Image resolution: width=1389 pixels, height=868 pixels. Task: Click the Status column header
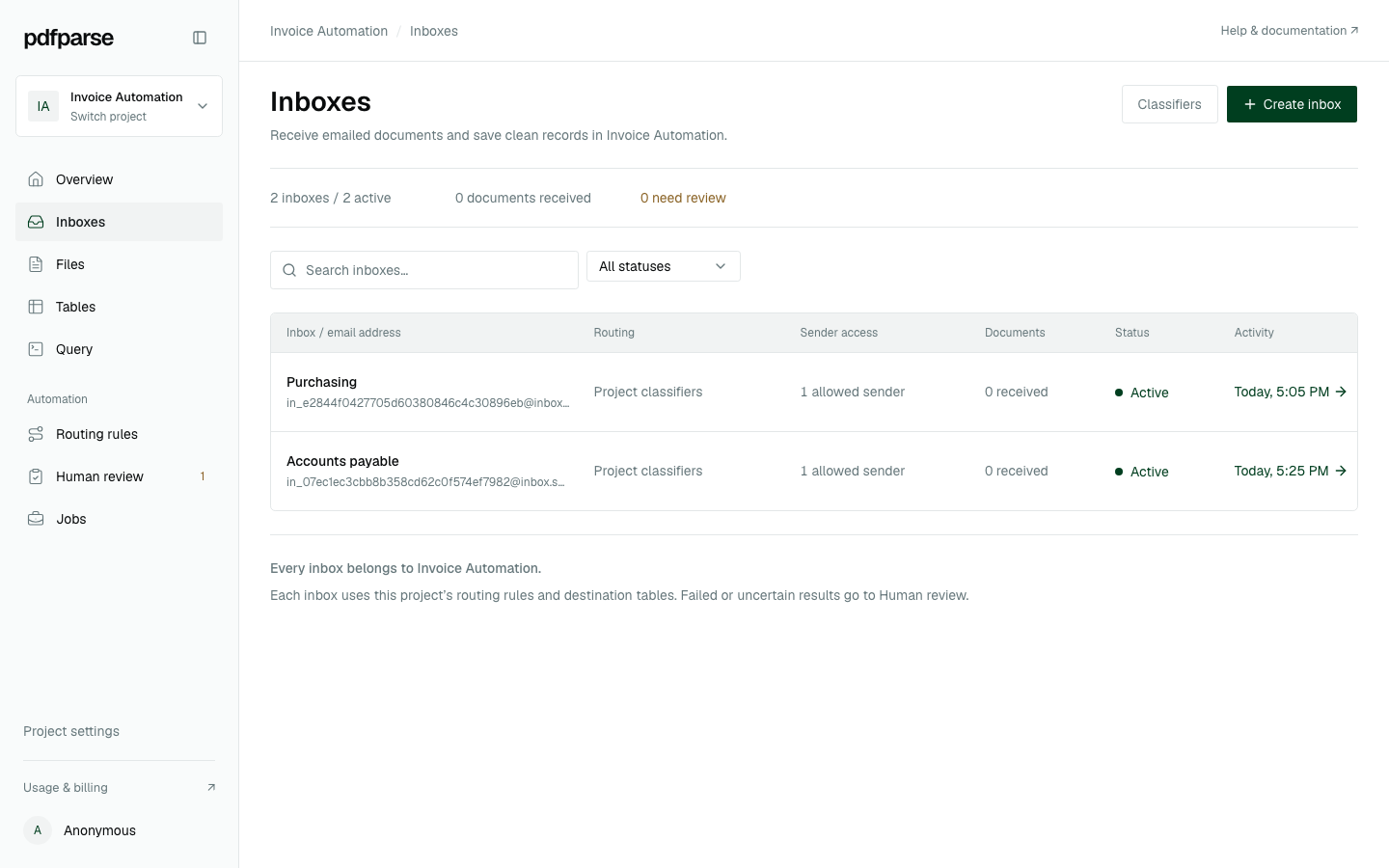[1132, 333]
